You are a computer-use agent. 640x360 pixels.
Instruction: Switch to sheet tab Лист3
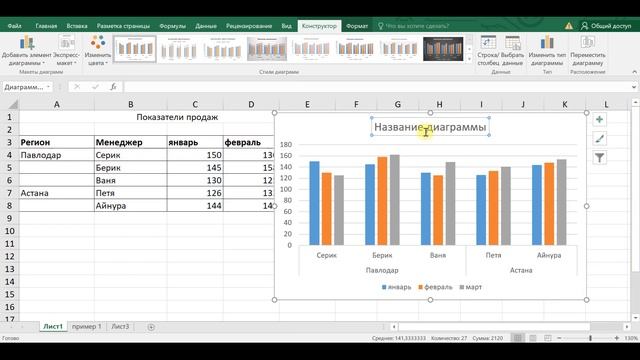(x=120, y=327)
